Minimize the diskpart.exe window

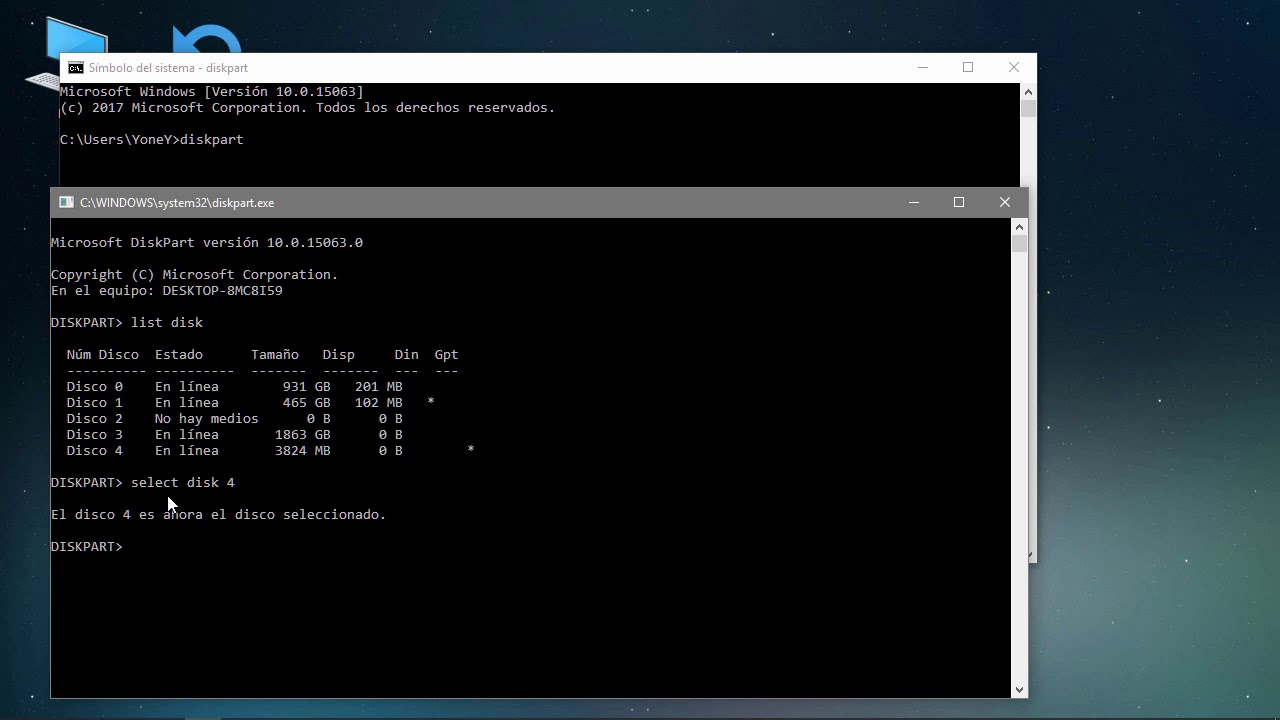click(913, 202)
